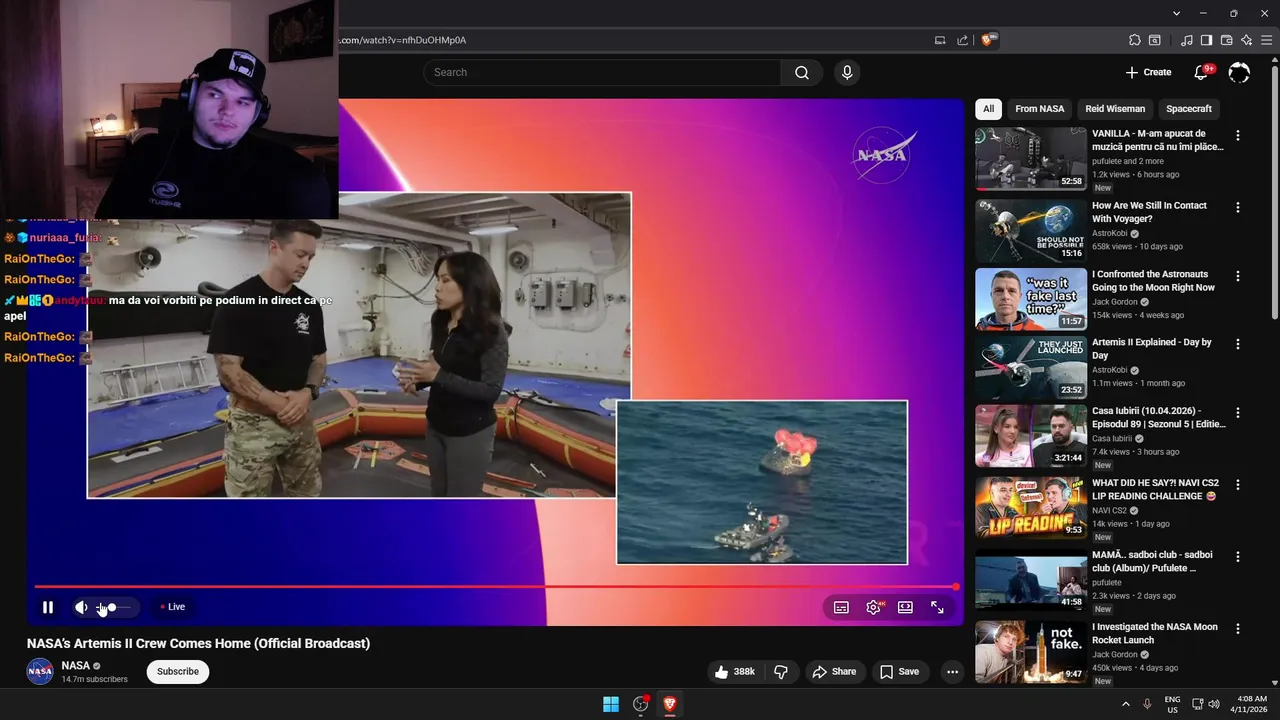This screenshot has width=1280, height=720.
Task: Subscribe to the NASA channel
Action: [178, 672]
